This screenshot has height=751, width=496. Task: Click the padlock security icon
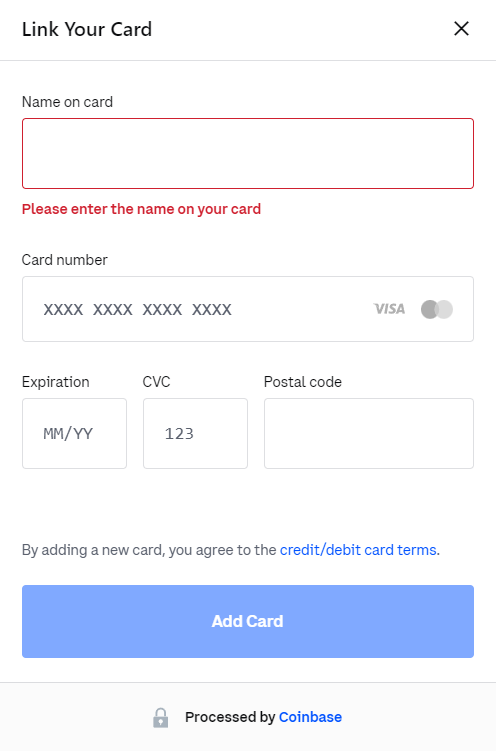[160, 717]
